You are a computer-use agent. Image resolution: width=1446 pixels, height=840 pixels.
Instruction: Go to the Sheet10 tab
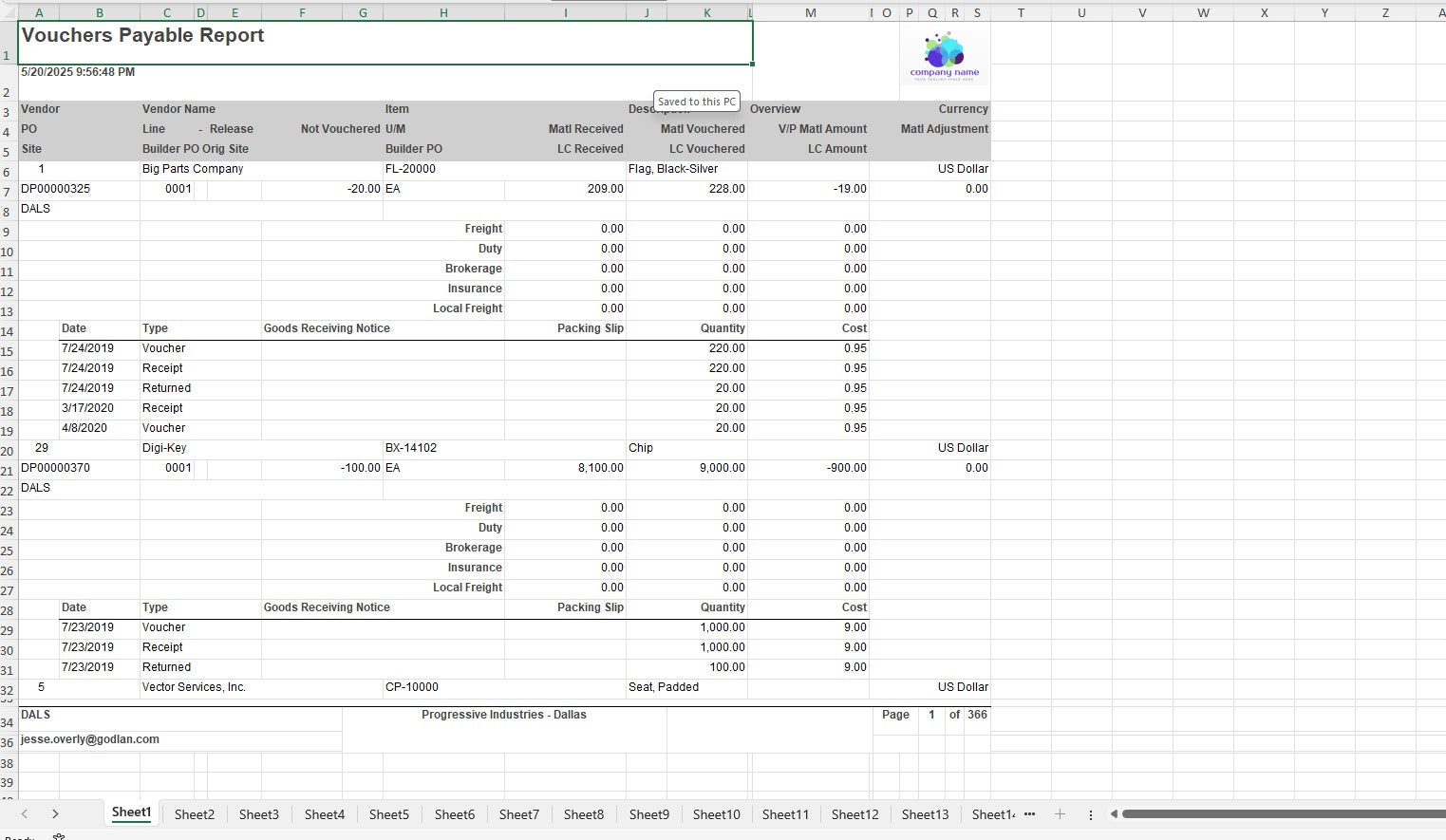coord(716,814)
